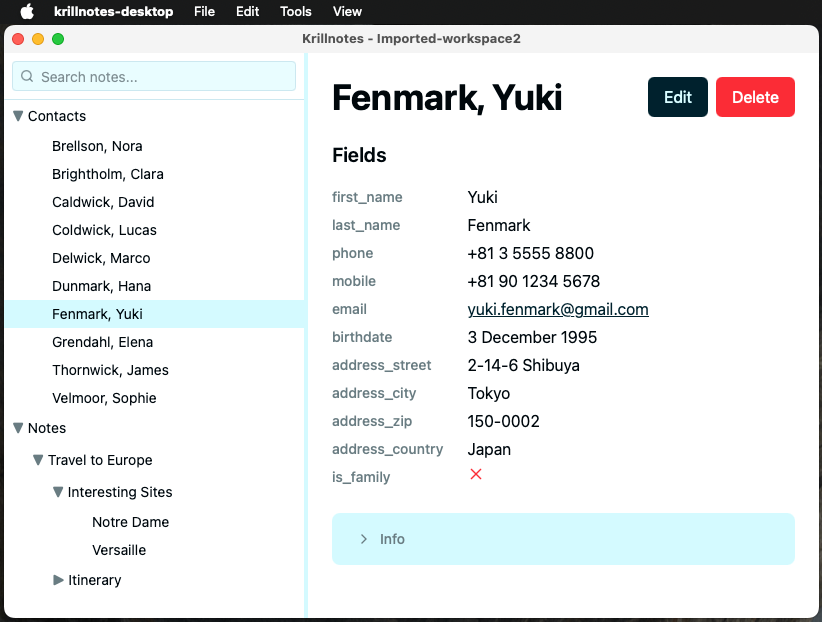Click the Delete button

pos(755,97)
